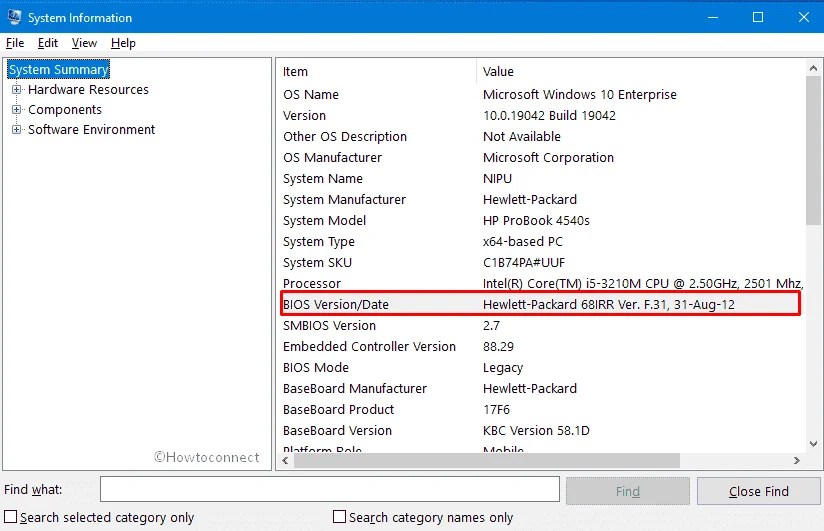
Task: Select the Other OS Description row
Action: [541, 137]
